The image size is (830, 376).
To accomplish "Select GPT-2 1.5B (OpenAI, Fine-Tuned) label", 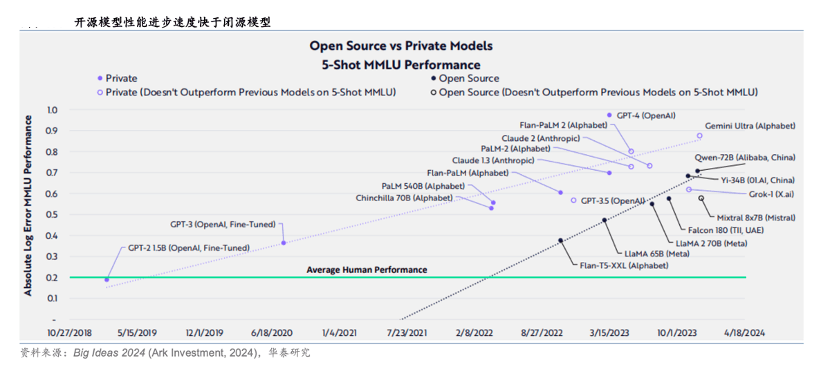I will pos(188,247).
